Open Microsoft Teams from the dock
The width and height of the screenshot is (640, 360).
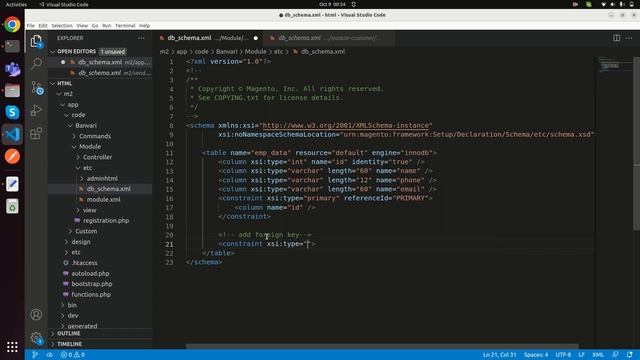[12, 69]
